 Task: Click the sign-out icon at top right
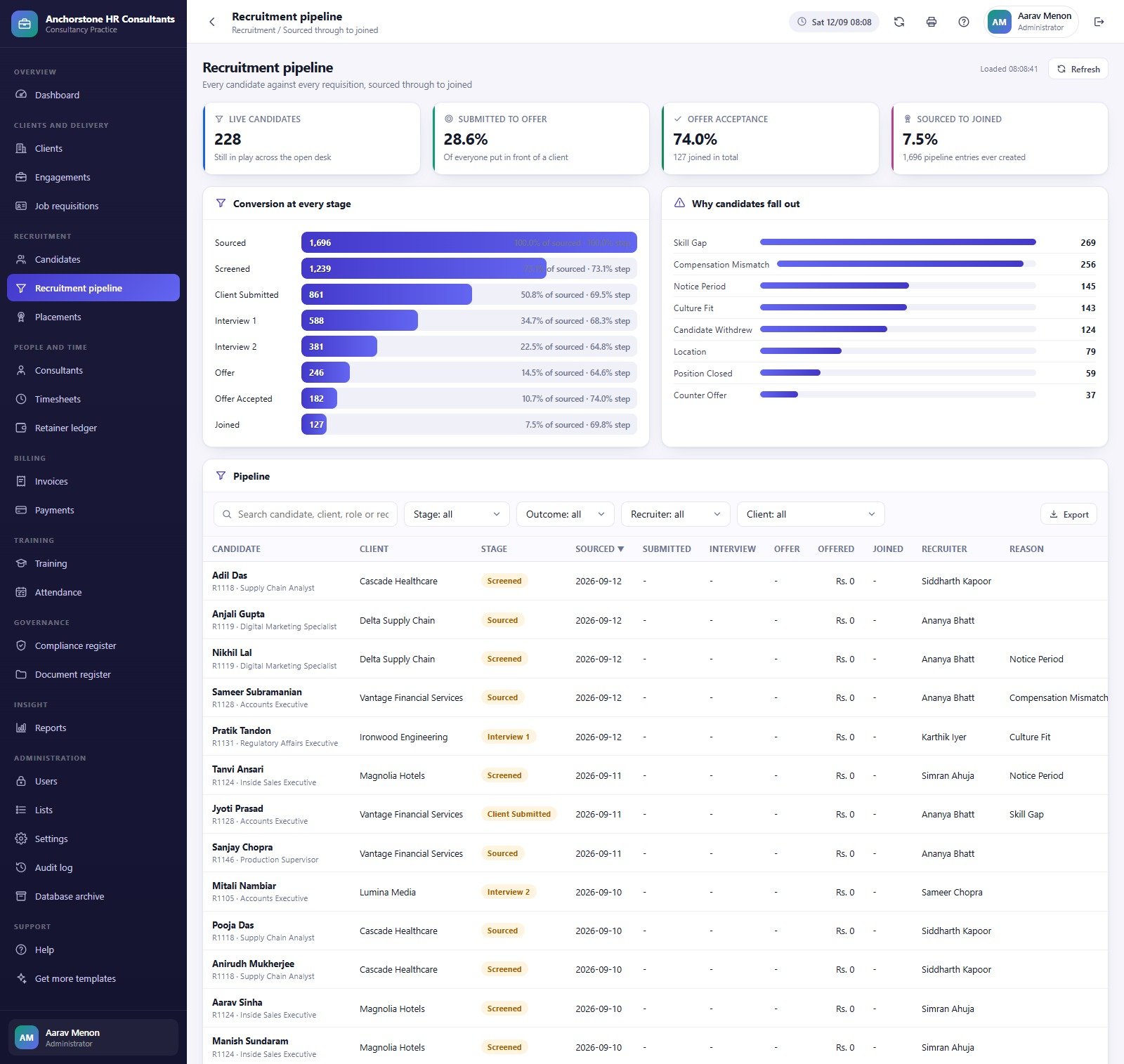(1099, 22)
